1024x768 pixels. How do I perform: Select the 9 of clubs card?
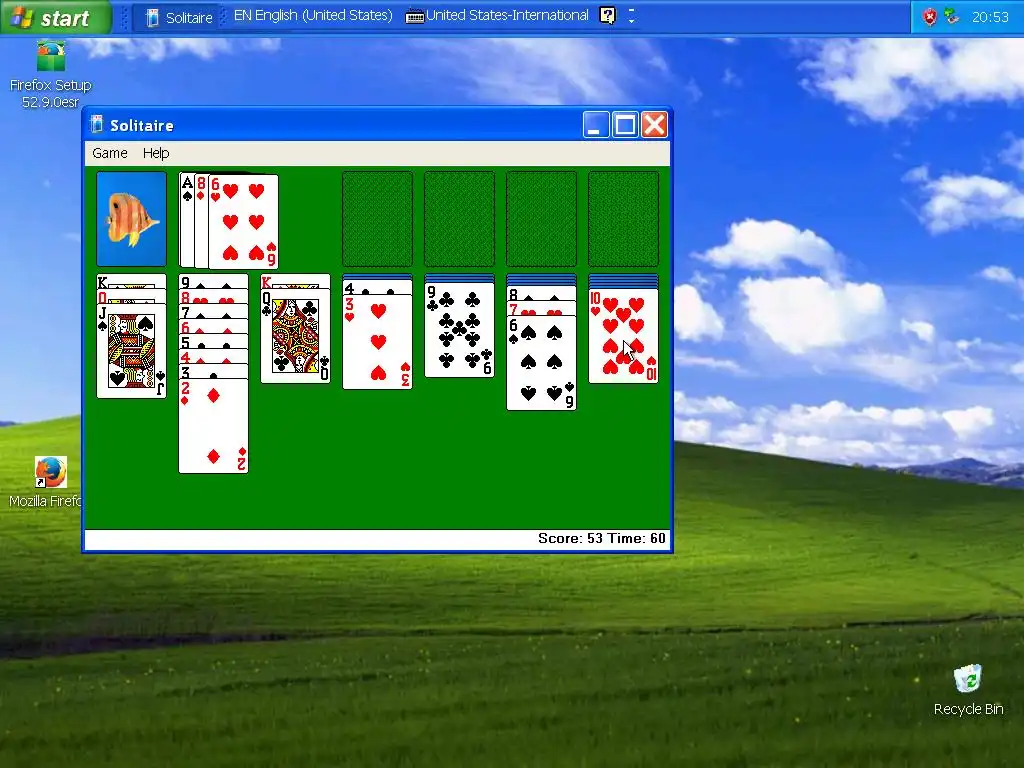[x=460, y=330]
